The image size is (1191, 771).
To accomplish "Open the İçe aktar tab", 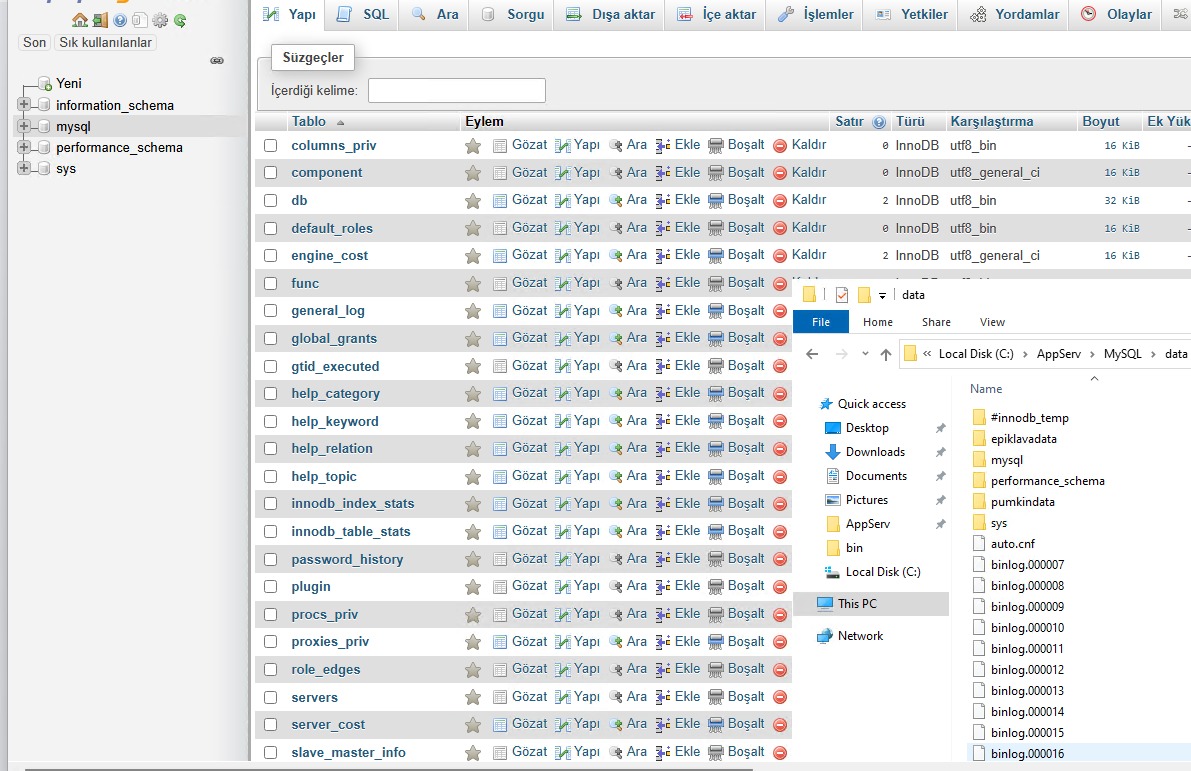I will (716, 14).
